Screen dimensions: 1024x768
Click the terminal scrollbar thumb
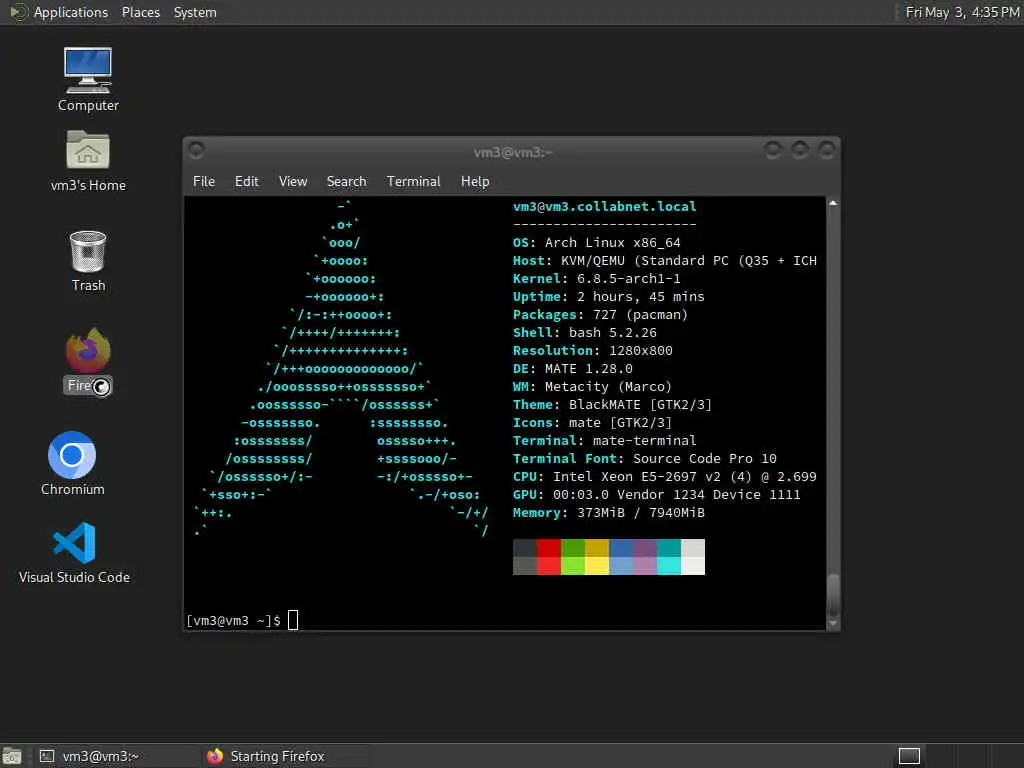click(833, 594)
